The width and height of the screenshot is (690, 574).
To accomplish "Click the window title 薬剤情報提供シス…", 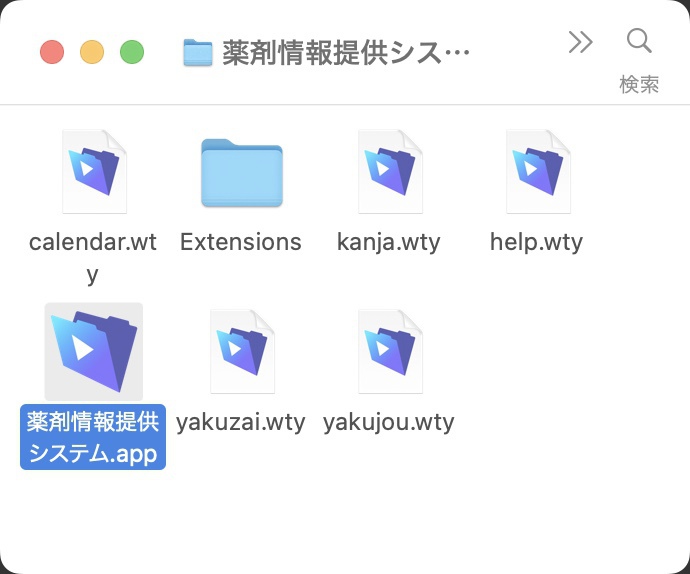I will tap(346, 52).
